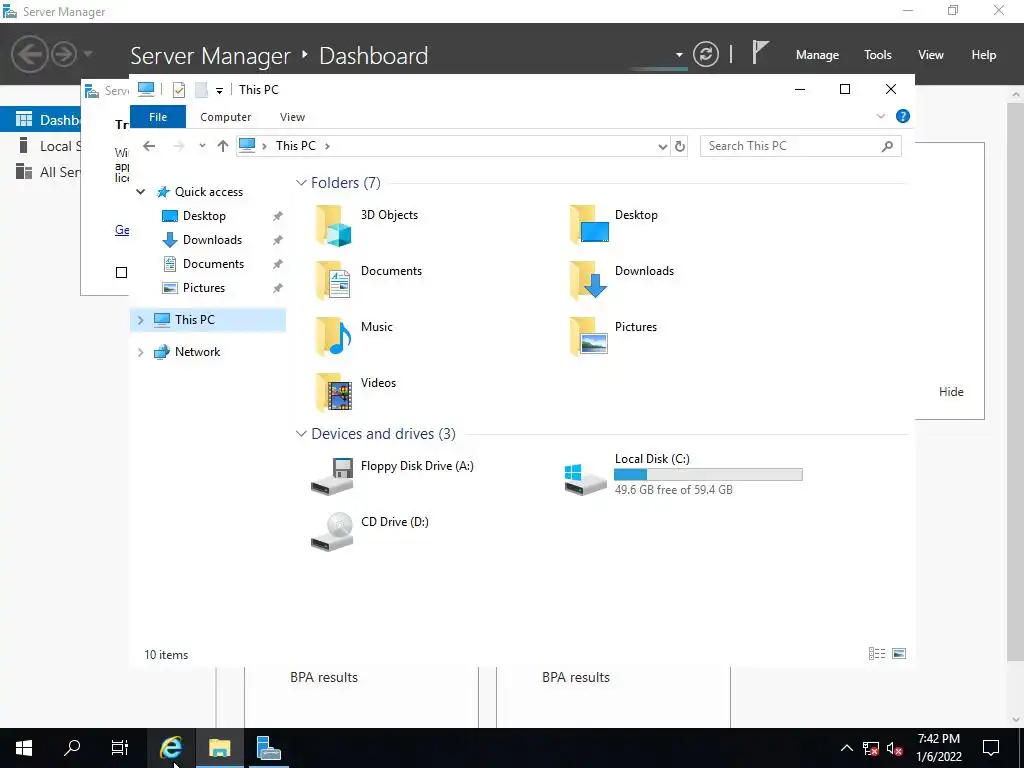The image size is (1024, 768).
Task: Open Server Manager Help menu
Action: [x=984, y=55]
